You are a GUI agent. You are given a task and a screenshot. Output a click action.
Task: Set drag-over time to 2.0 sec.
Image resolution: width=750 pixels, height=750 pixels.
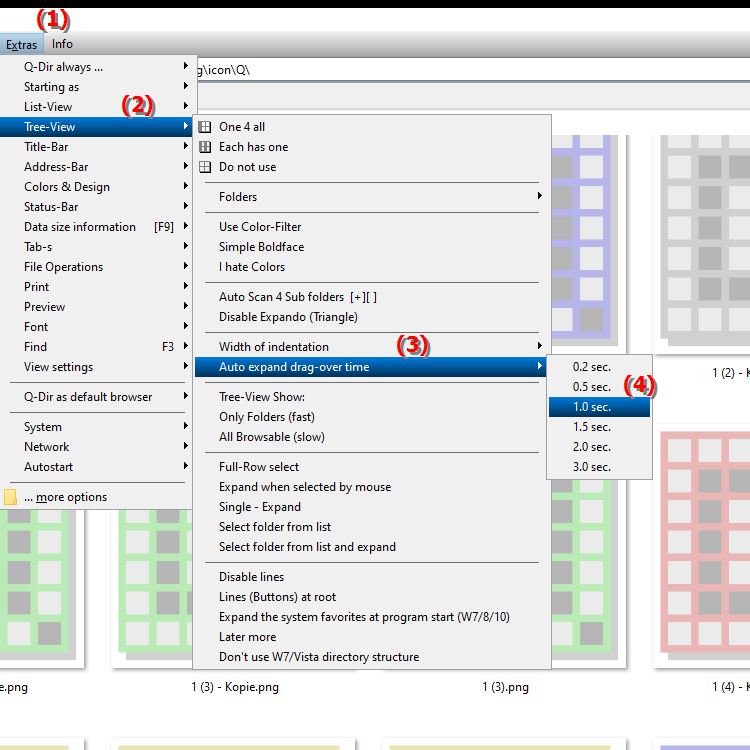(x=599, y=447)
